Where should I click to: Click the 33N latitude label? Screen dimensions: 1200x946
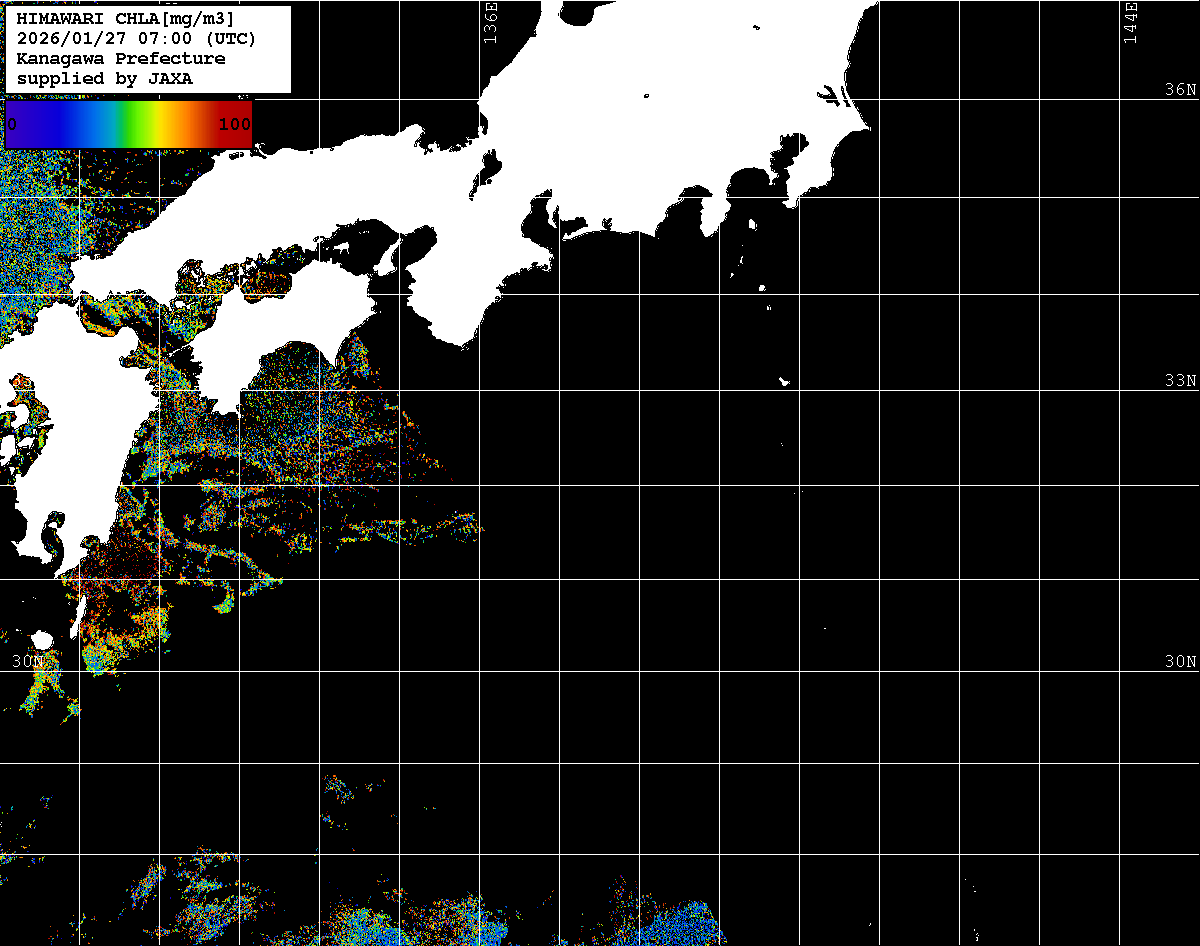[1180, 381]
